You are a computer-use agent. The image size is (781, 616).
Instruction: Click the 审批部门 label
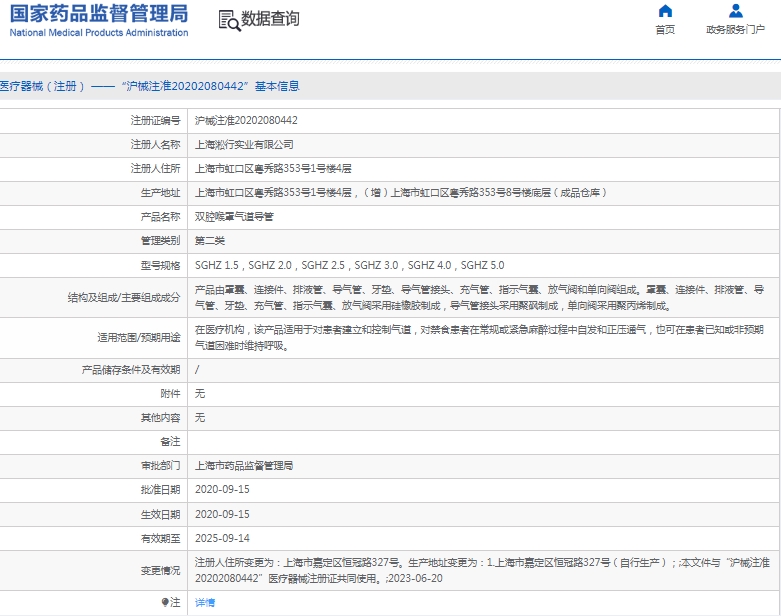[x=160, y=466]
